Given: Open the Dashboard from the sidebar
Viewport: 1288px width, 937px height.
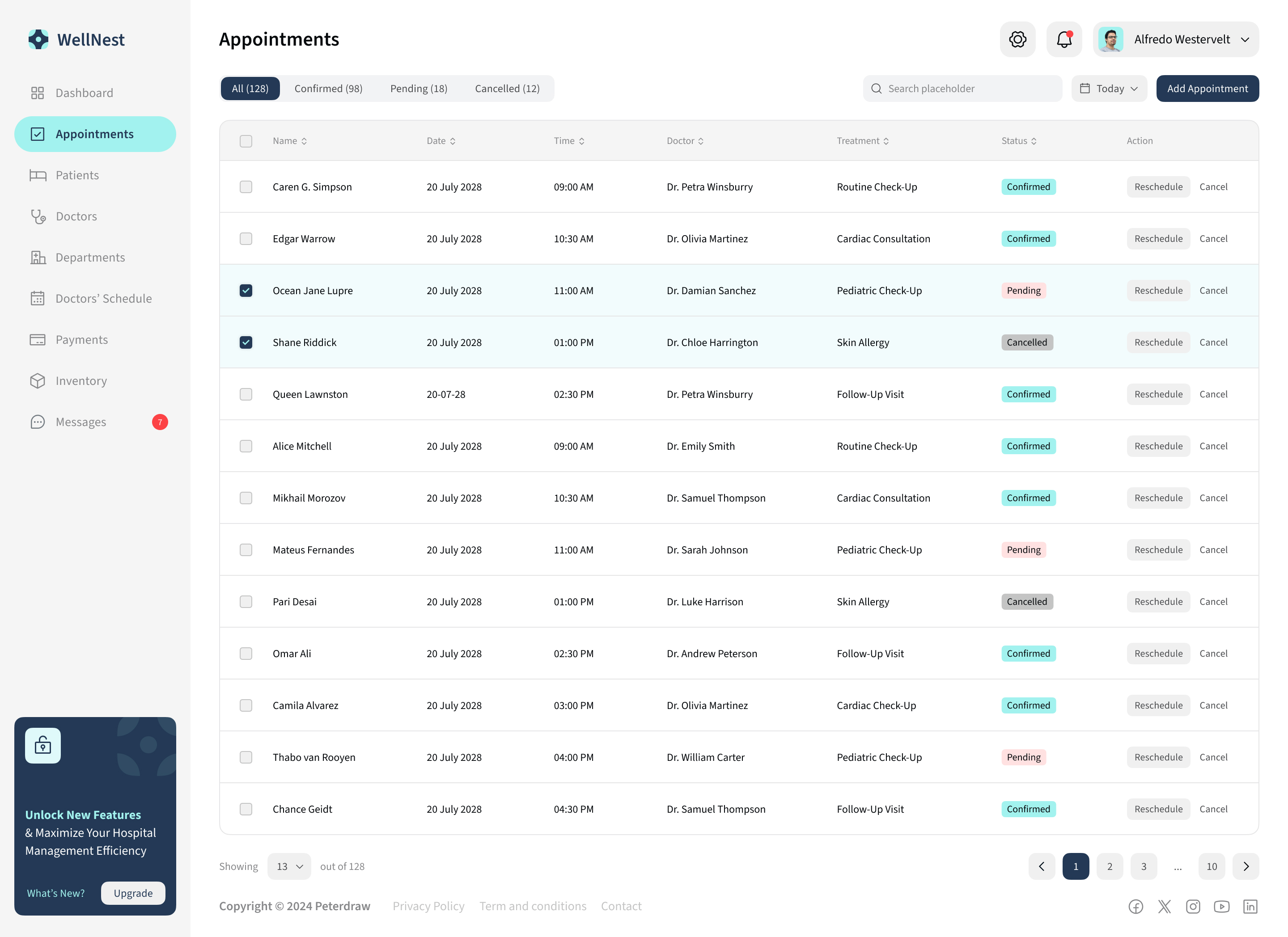Looking at the screenshot, I should 84,93.
